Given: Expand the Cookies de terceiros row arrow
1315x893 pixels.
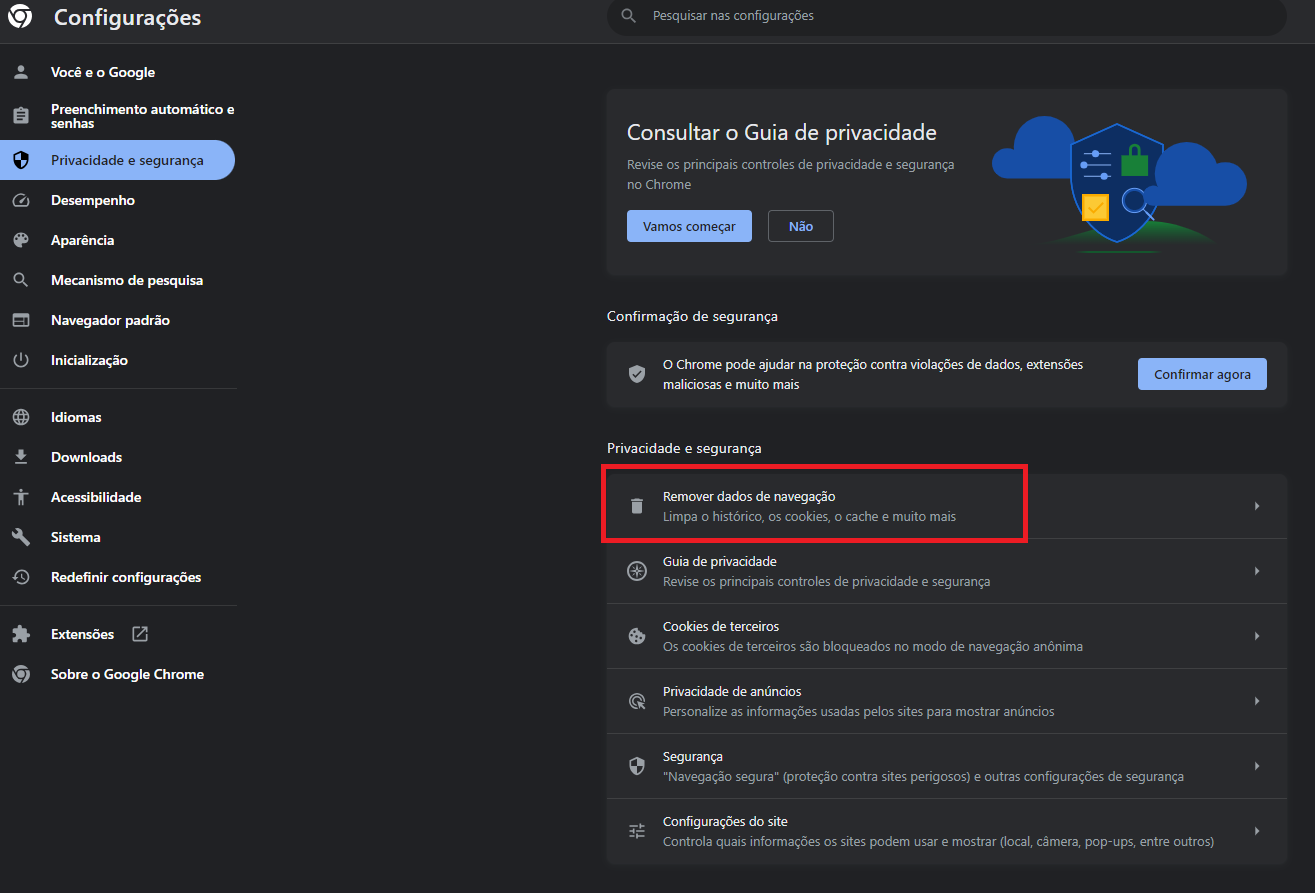Looking at the screenshot, I should point(1257,636).
